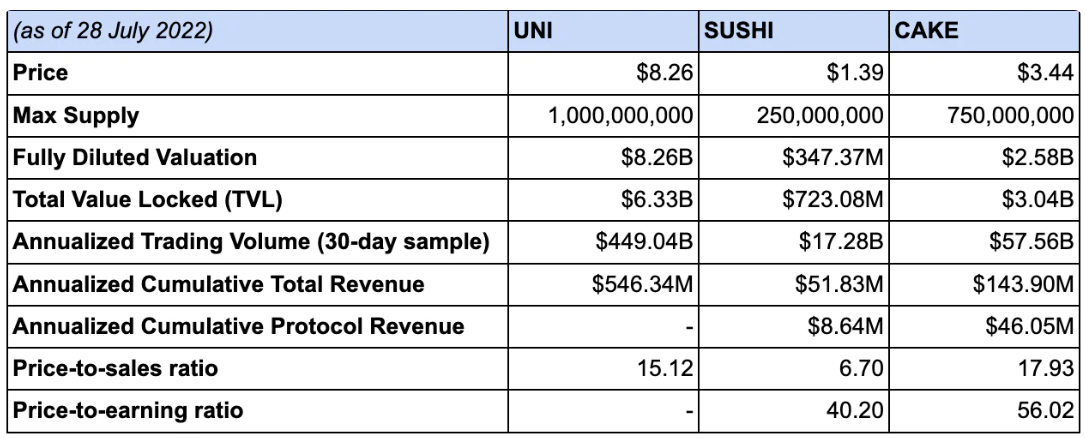Click the SUSHI column header
Viewport: 1086px width, 438px height.
(x=735, y=31)
